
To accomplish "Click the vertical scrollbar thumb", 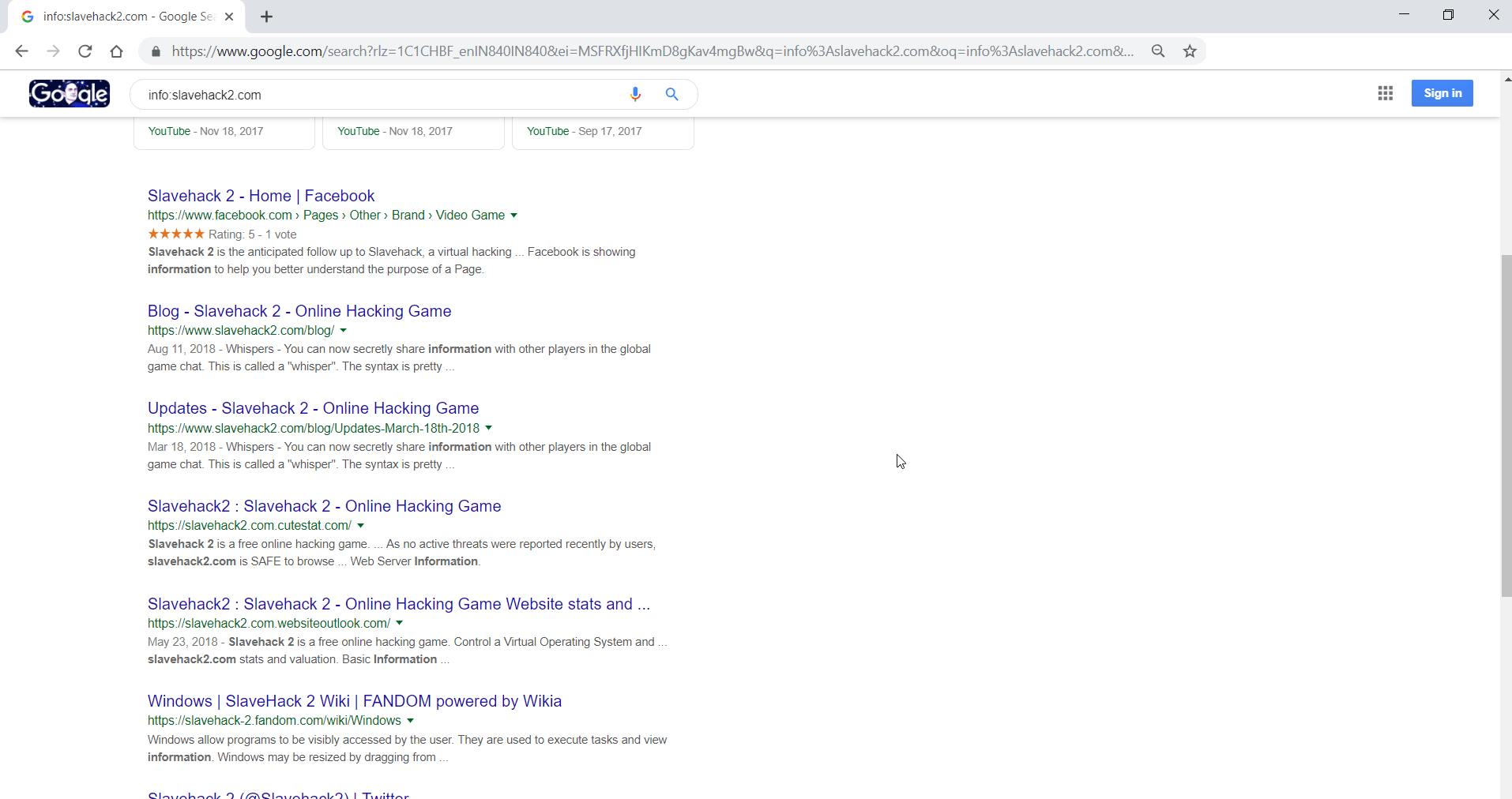I will pos(1506,426).
